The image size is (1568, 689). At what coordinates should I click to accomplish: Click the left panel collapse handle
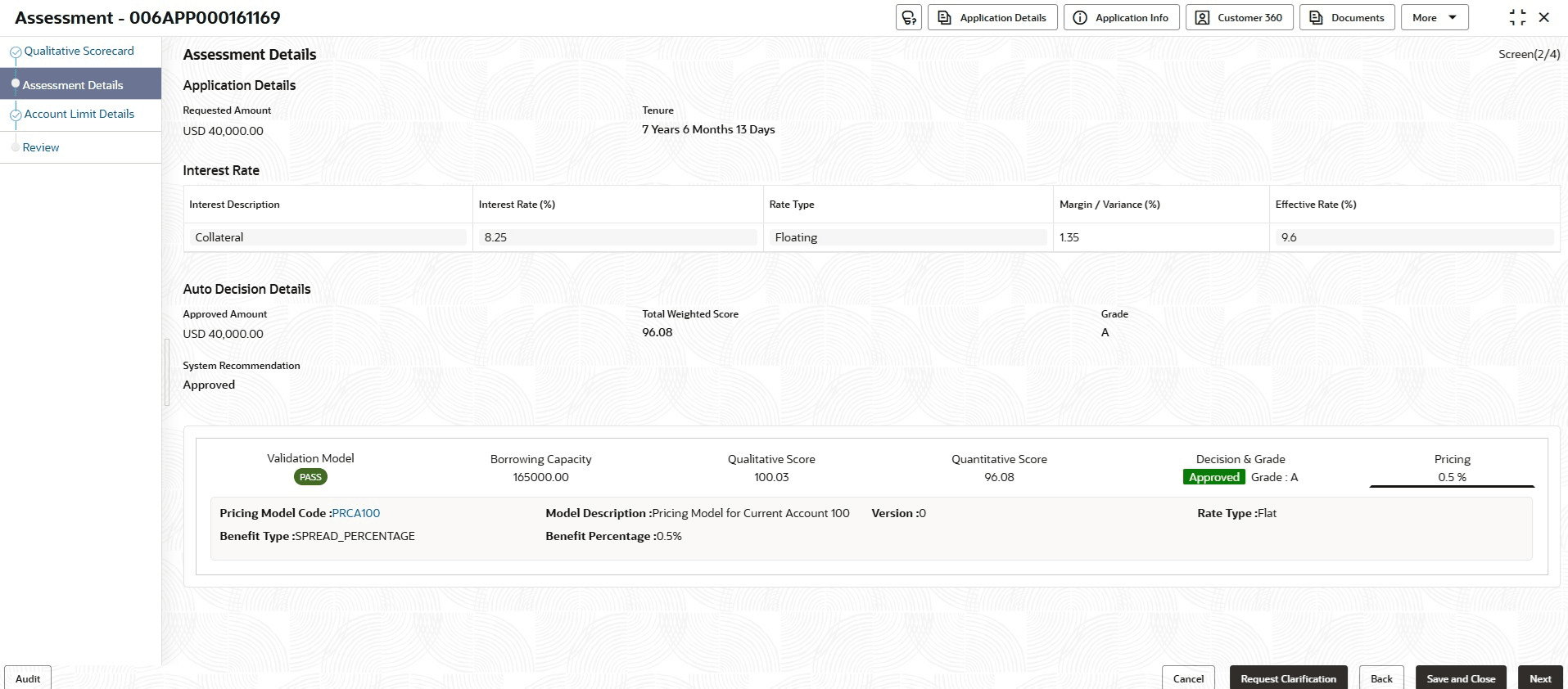[167, 372]
